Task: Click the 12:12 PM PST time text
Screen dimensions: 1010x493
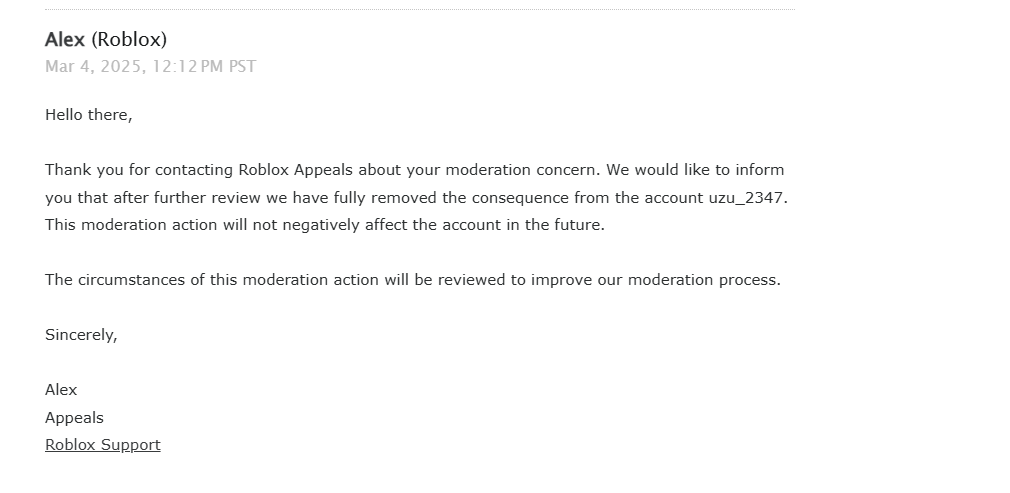Action: [x=204, y=67]
